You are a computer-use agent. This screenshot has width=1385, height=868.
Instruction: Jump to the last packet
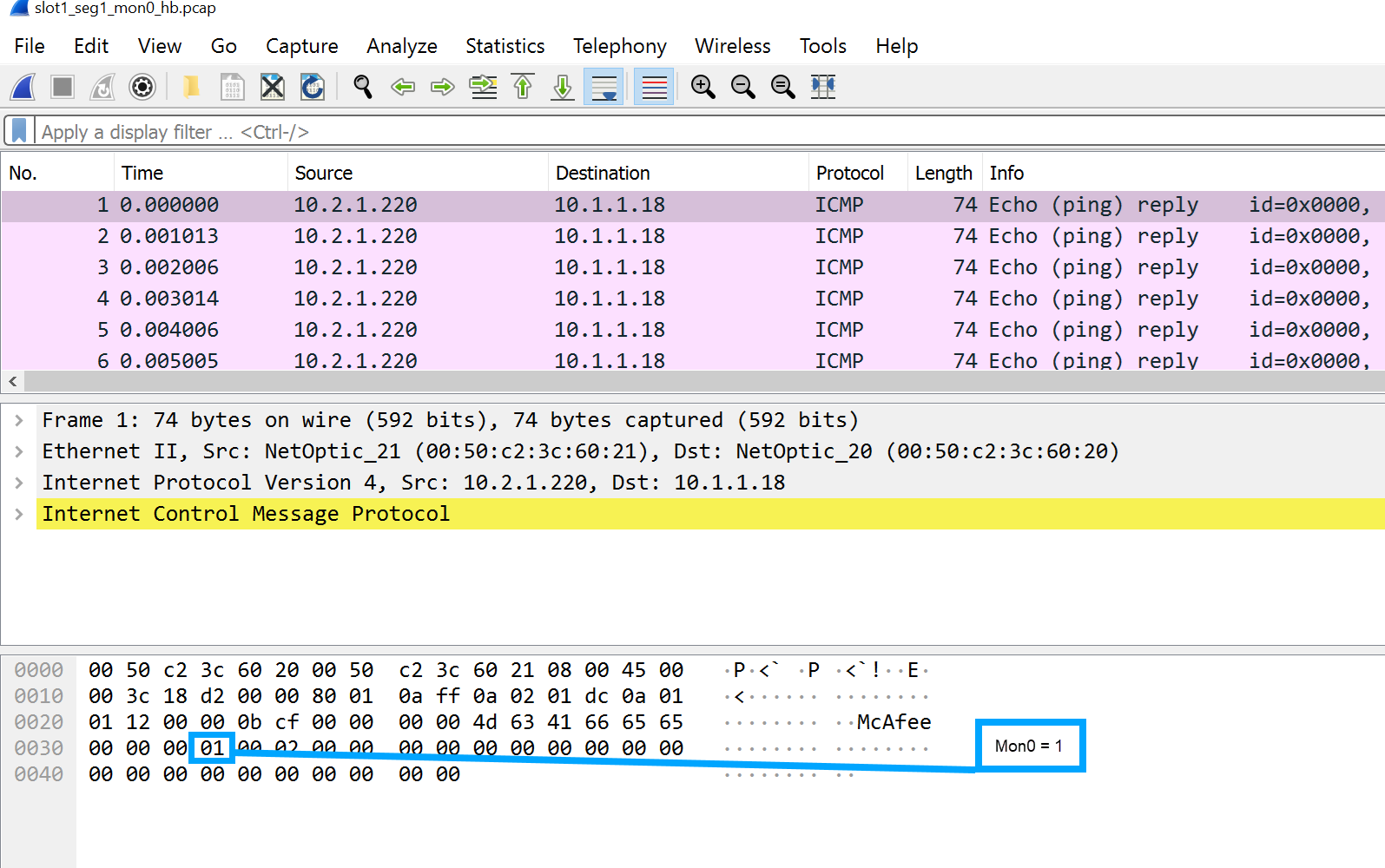[x=563, y=87]
